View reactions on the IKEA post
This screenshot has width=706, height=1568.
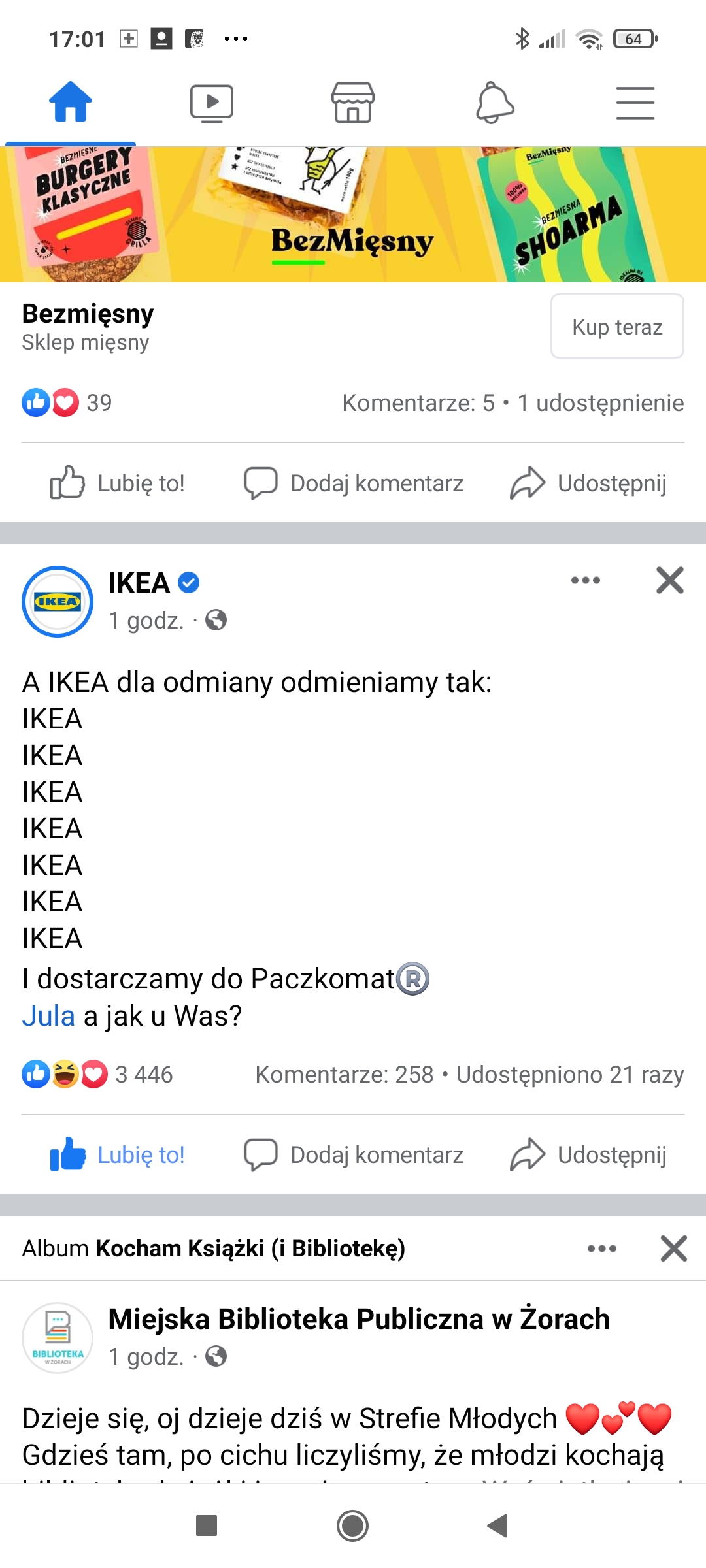tap(98, 1075)
